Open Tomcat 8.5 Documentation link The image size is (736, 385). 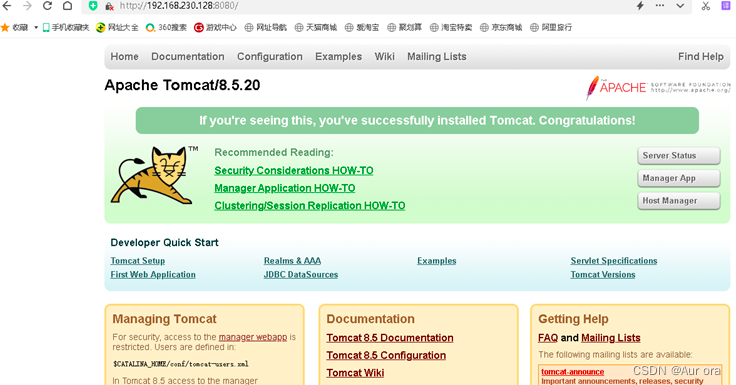(x=390, y=338)
